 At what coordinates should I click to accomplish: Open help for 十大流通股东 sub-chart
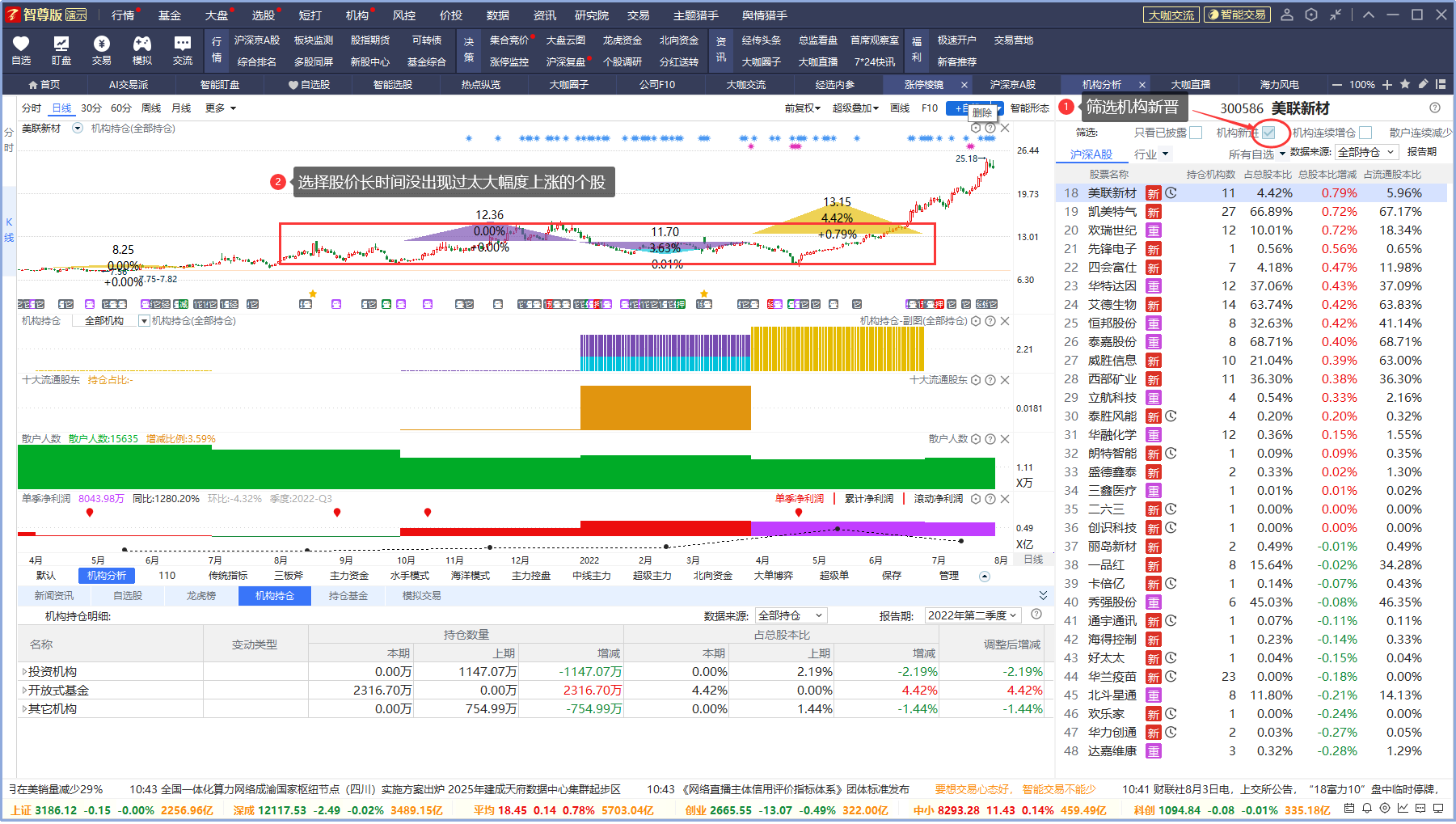point(990,380)
